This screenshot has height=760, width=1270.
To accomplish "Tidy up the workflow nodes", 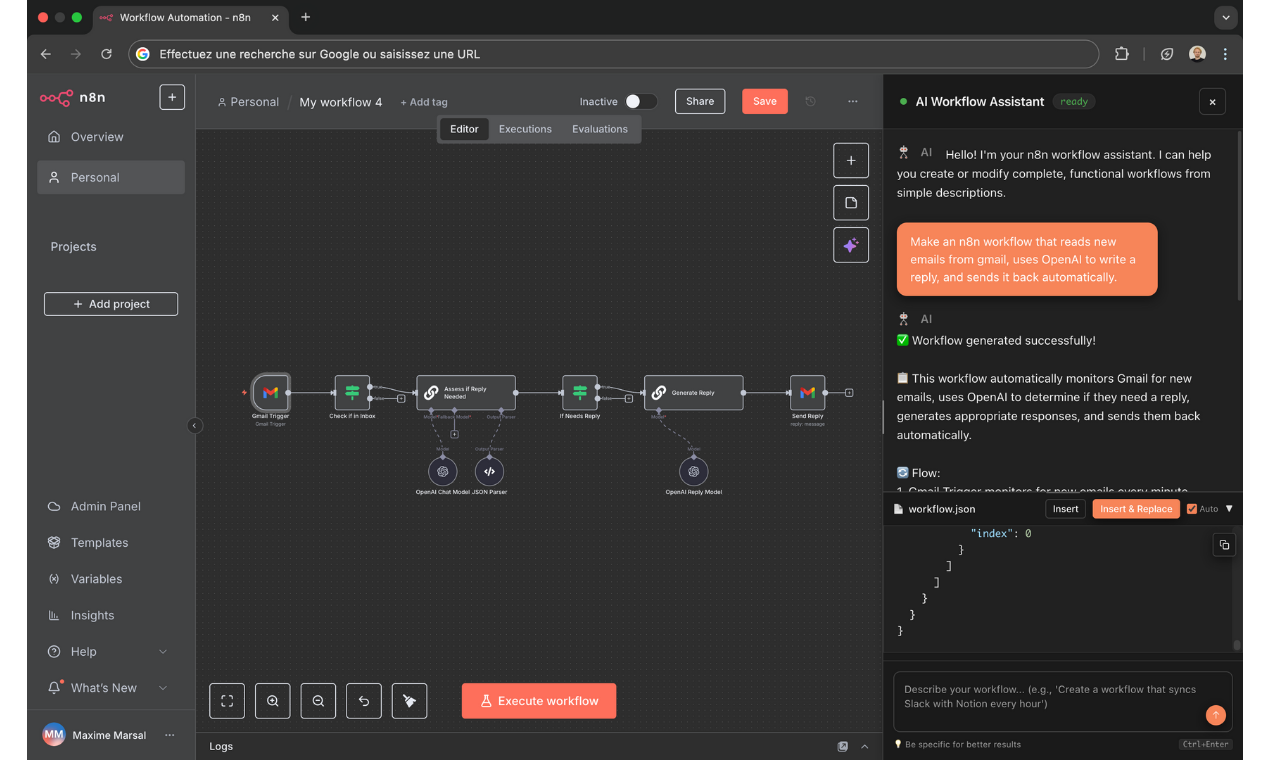I will 409,701.
